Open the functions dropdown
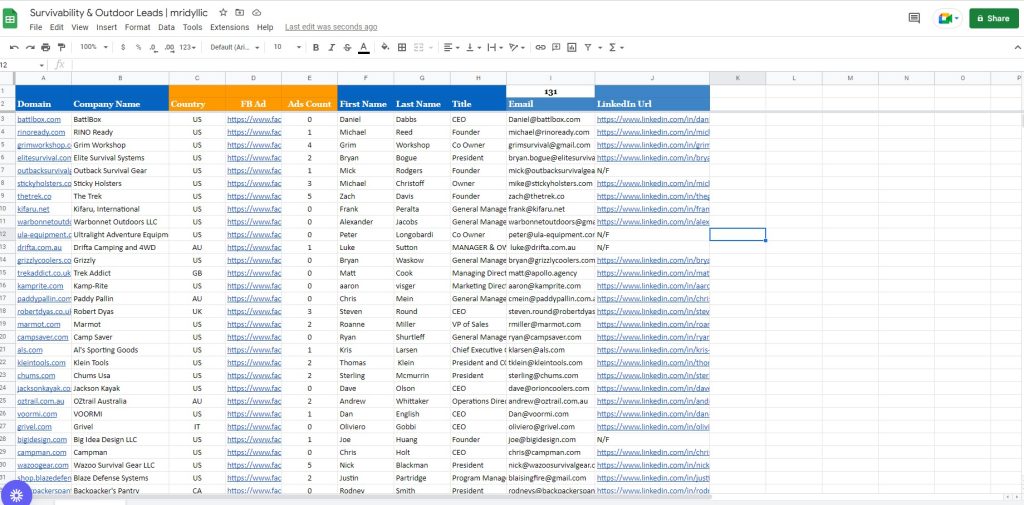 click(616, 47)
